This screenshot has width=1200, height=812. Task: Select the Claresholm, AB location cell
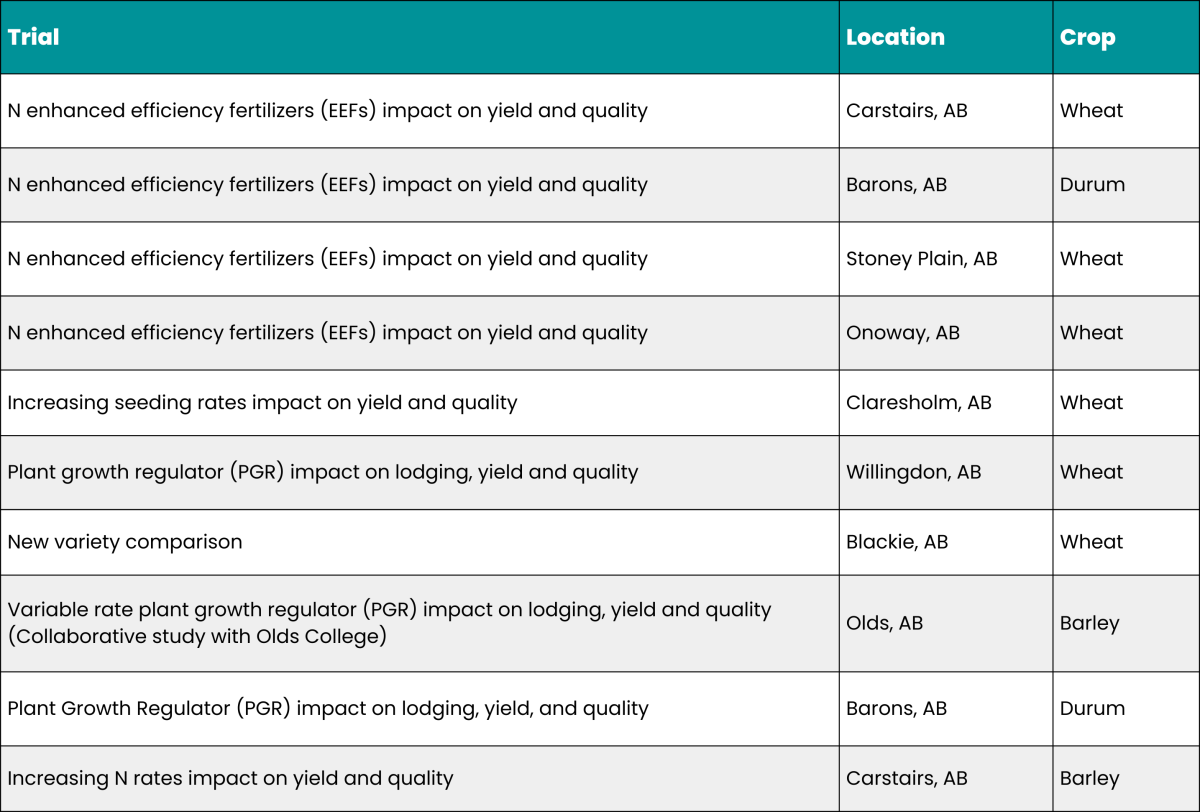click(x=946, y=403)
